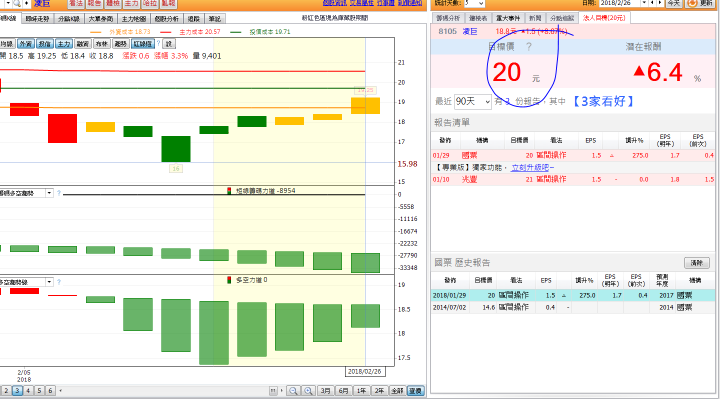The image size is (720, 399).
Task: Switch to the 籌碼分析 tab
Action: (448, 18)
